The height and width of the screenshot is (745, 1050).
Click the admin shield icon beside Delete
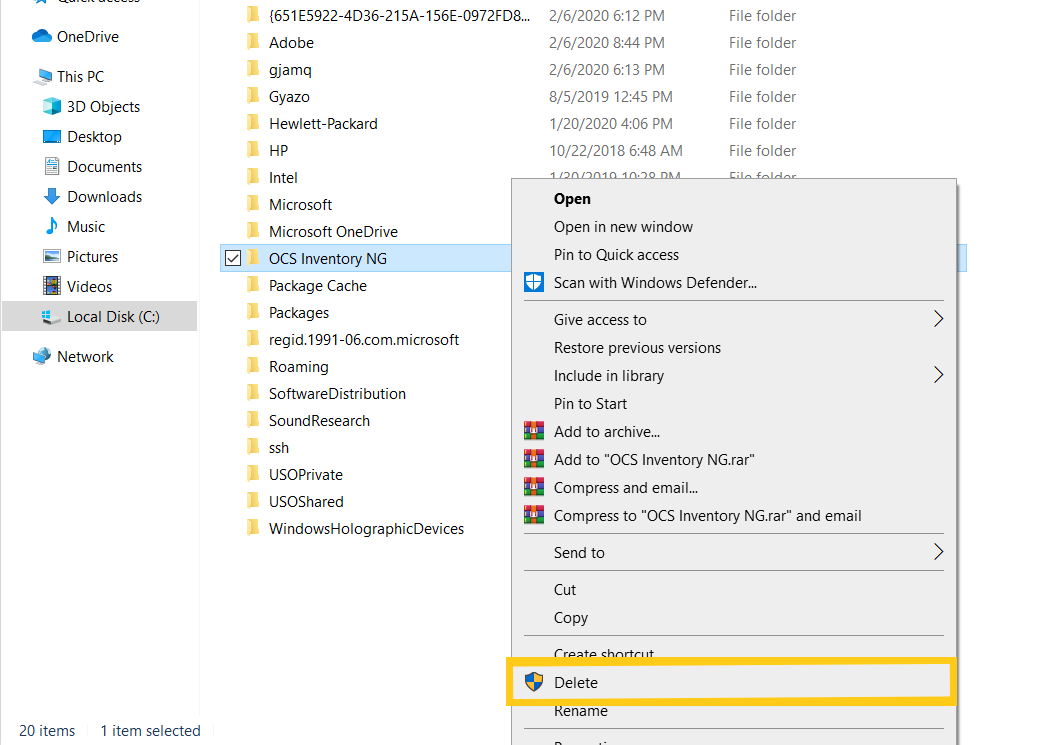[534, 682]
